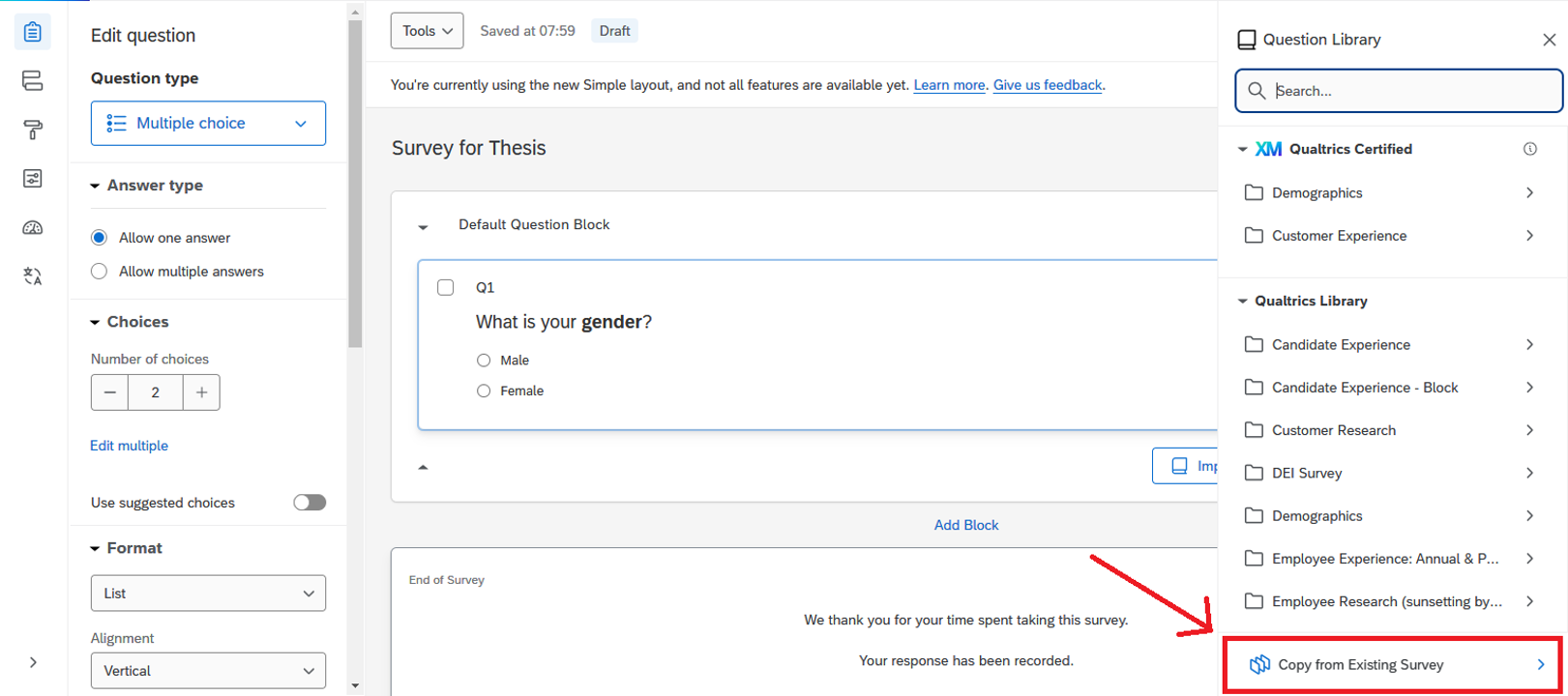The width and height of the screenshot is (1568, 696).
Task: Open the List format dropdown
Action: click(x=208, y=594)
